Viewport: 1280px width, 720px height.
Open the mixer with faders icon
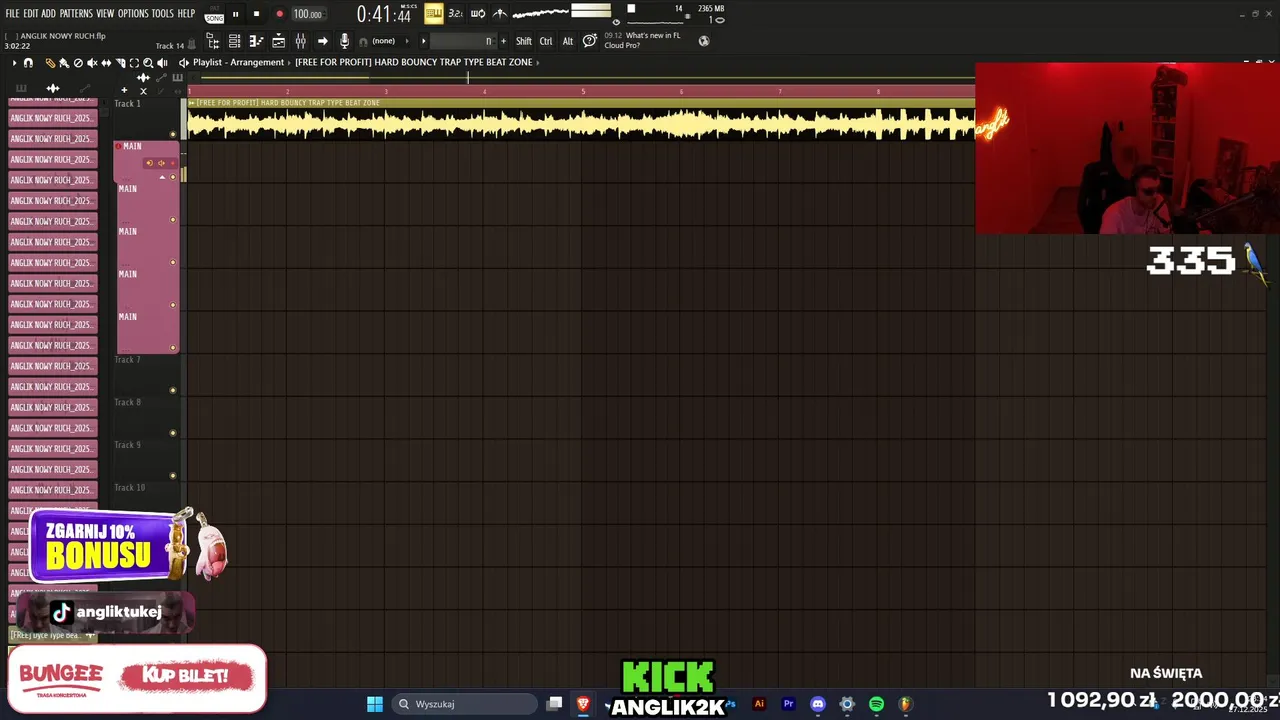pyautogui.click(x=300, y=41)
